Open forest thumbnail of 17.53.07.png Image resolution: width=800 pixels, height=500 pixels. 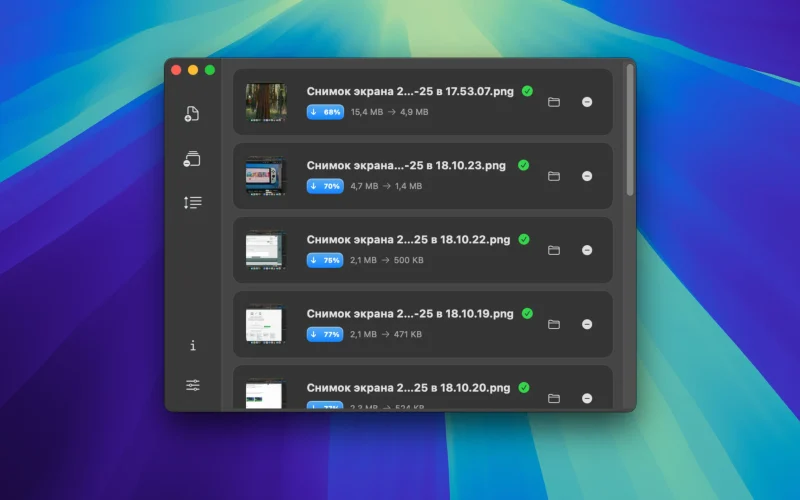(x=266, y=103)
